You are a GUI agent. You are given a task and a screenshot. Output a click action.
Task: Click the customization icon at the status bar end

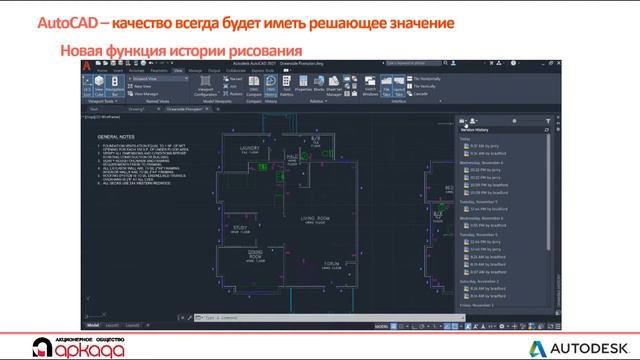[x=558, y=326]
